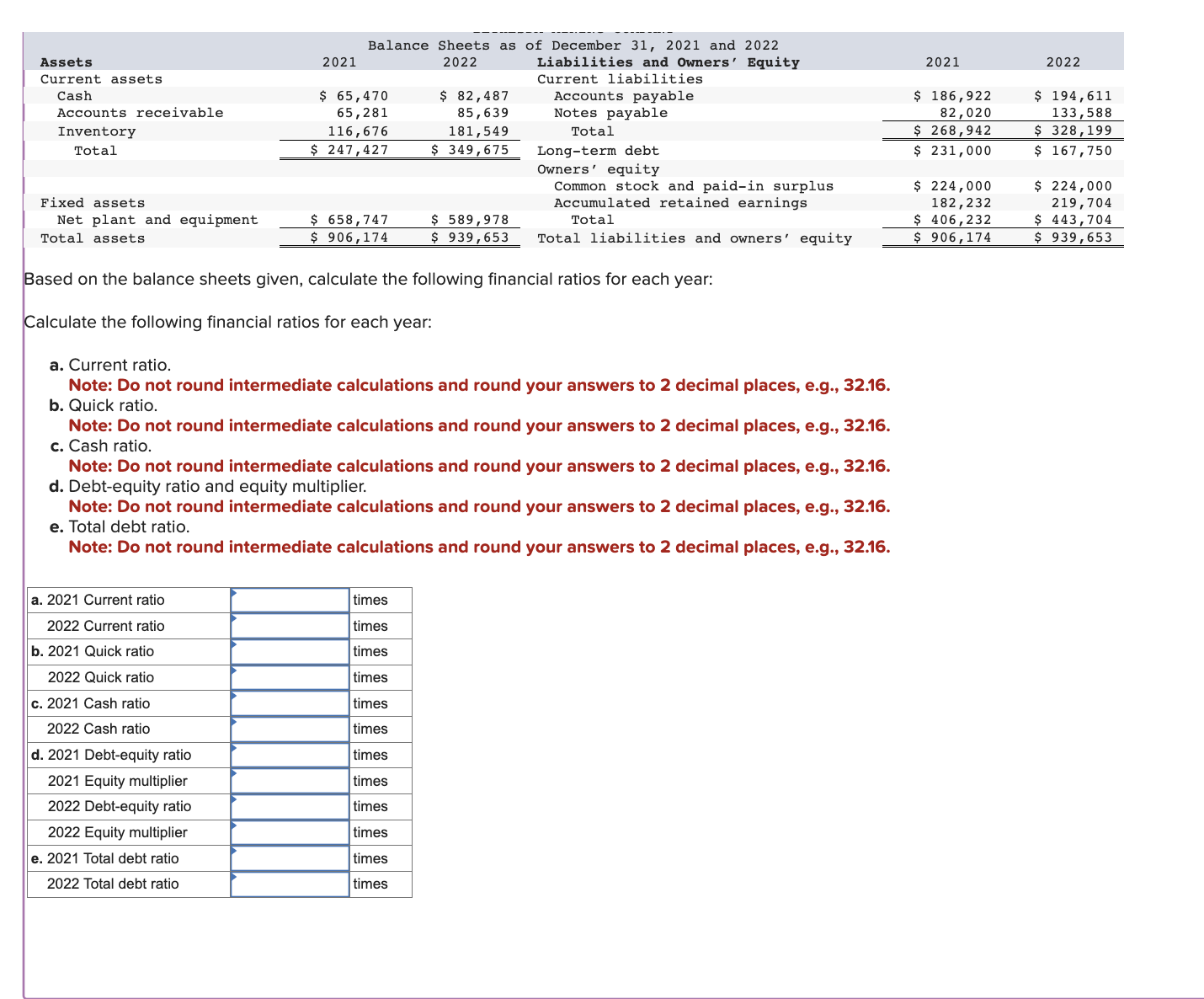Select the 2021 Debt-equity ratio answer box
Screen dimensions: 1204x999
click(290, 755)
